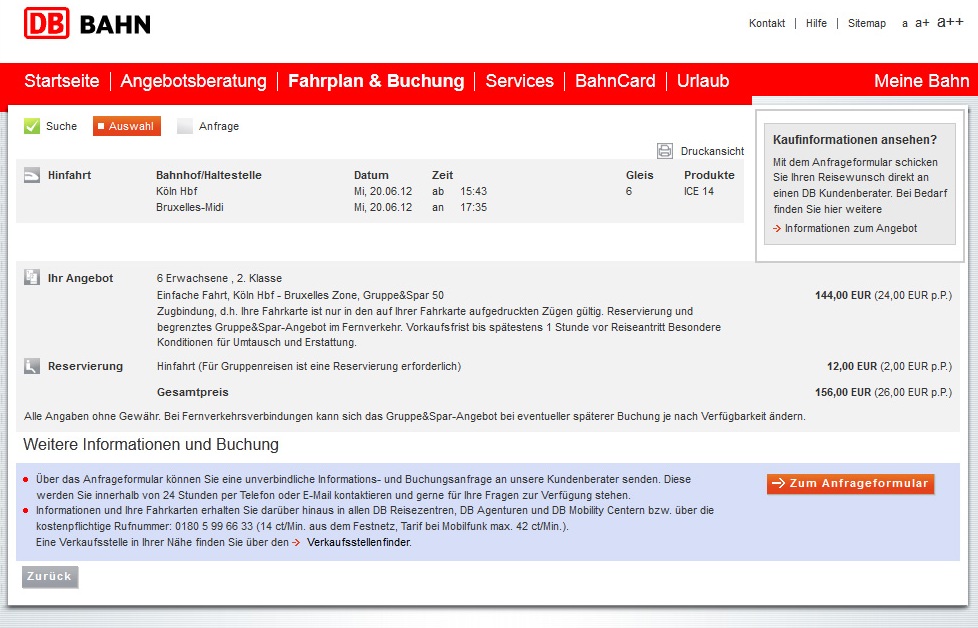The width and height of the screenshot is (978, 628).
Task: Set medium font size 'a+'
Action: tap(922, 23)
